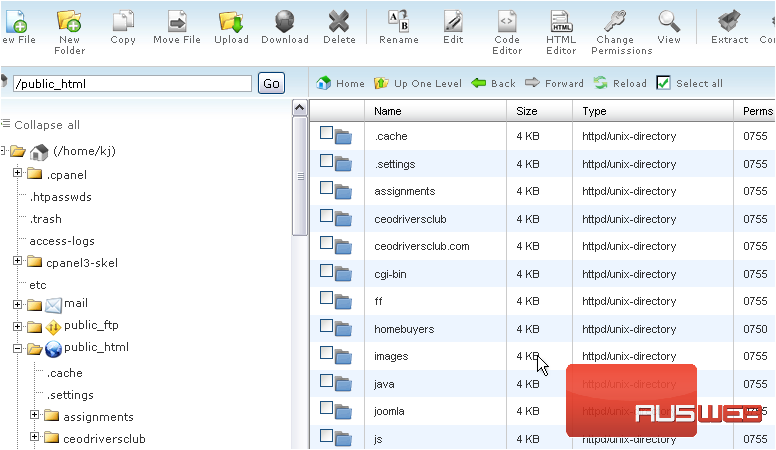Sort the list by Perms column
This screenshot has height=450, width=776.
click(x=758, y=111)
